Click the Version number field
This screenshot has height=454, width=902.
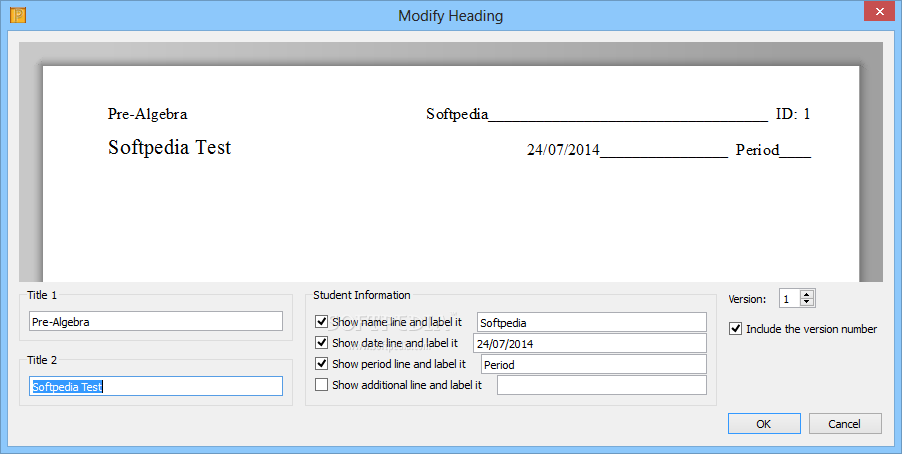790,299
